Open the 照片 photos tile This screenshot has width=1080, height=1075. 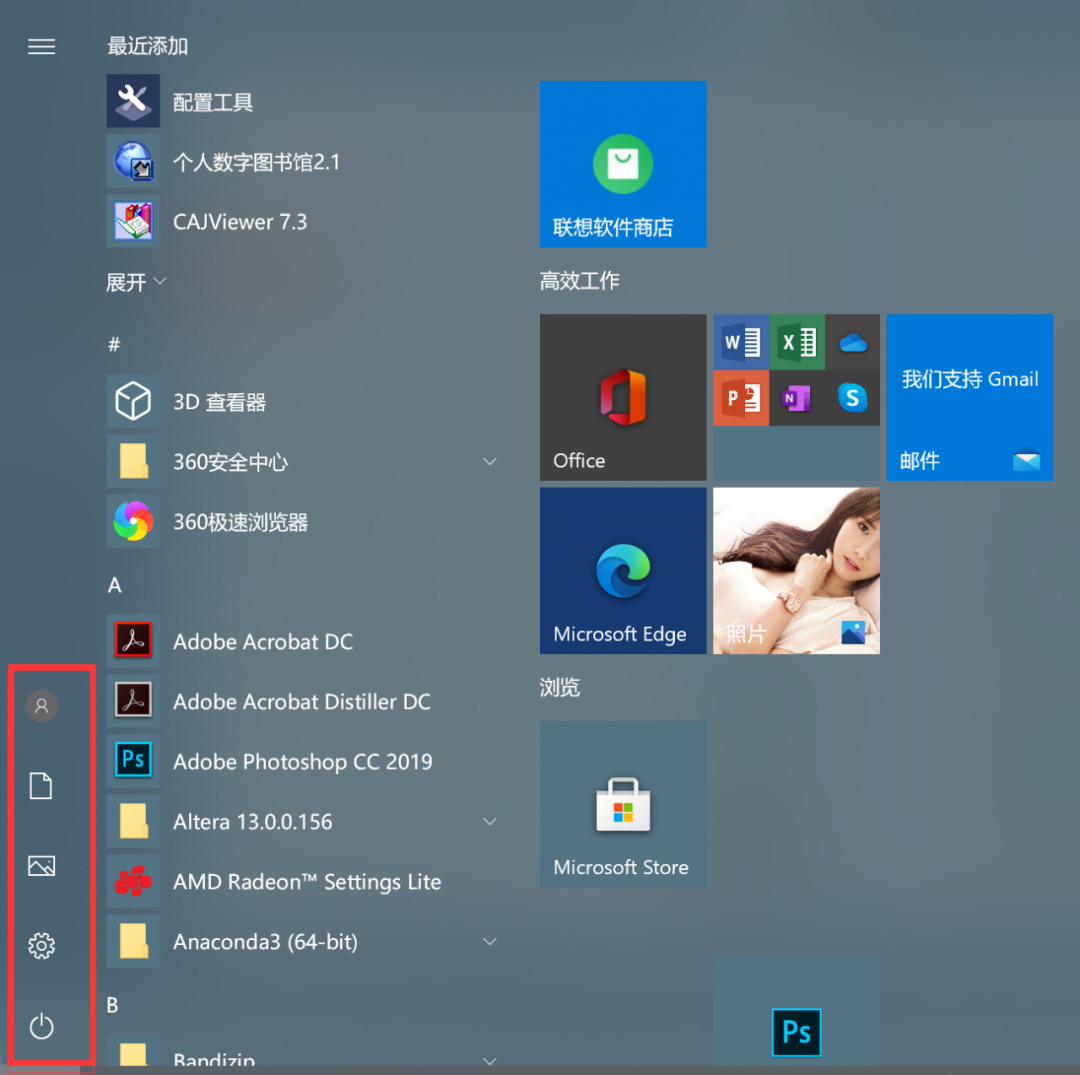[796, 571]
